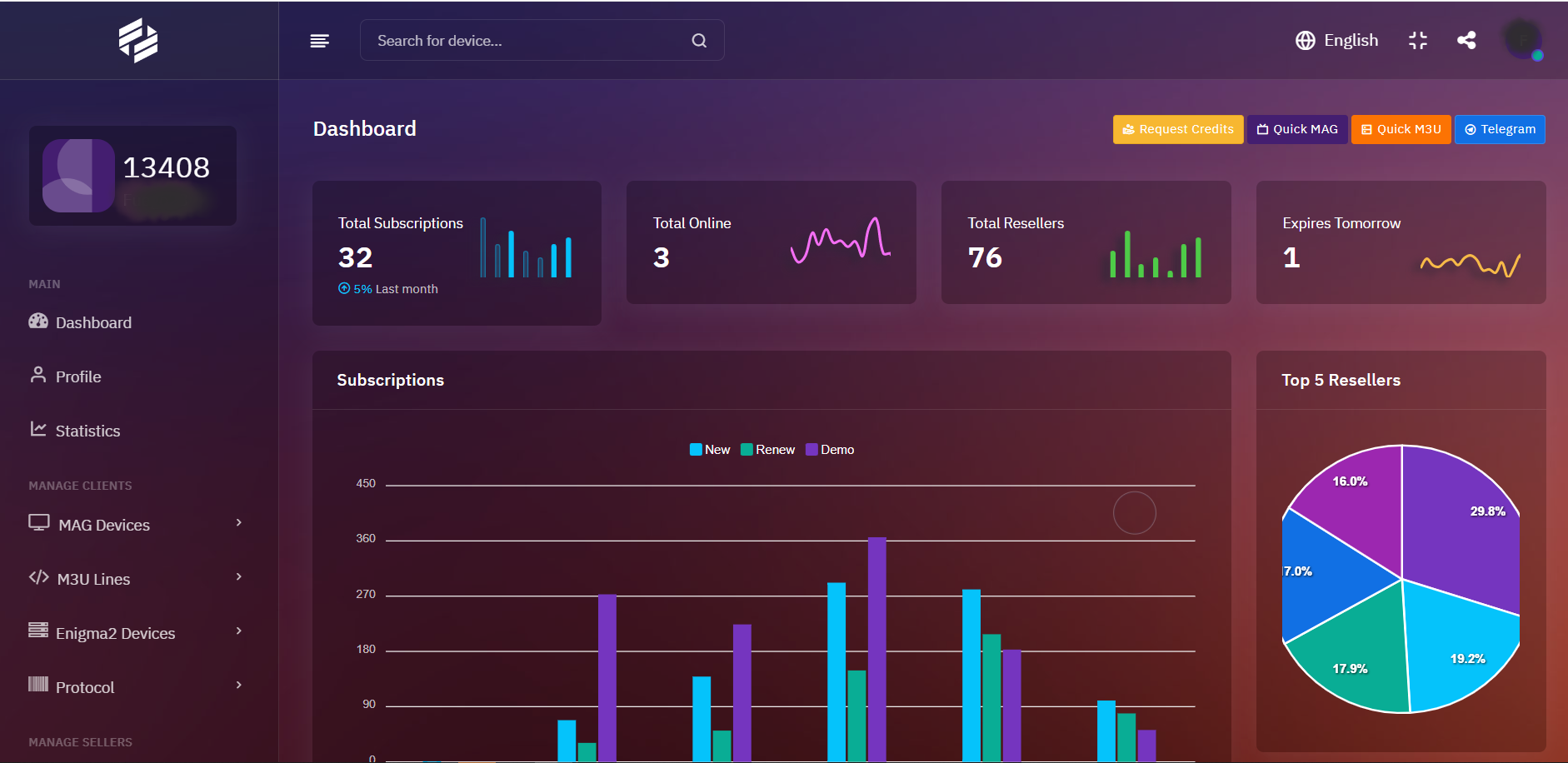Hide the Renew series via its legend

tap(767, 449)
